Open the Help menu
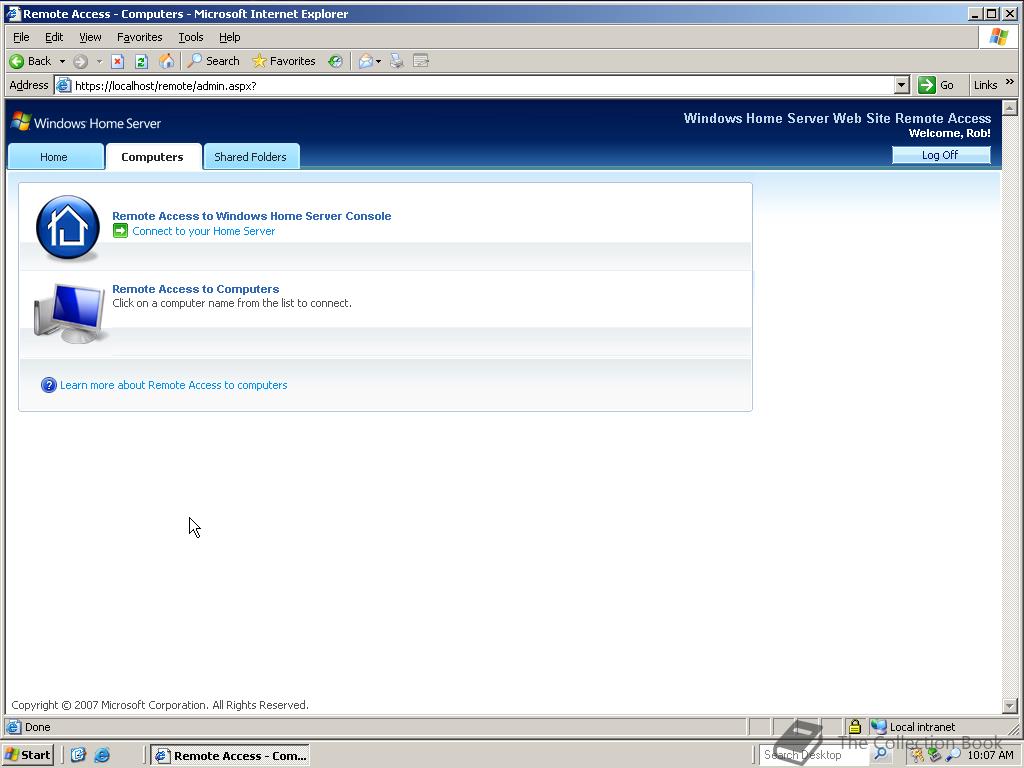Screen dimensions: 1024x768 [x=229, y=37]
